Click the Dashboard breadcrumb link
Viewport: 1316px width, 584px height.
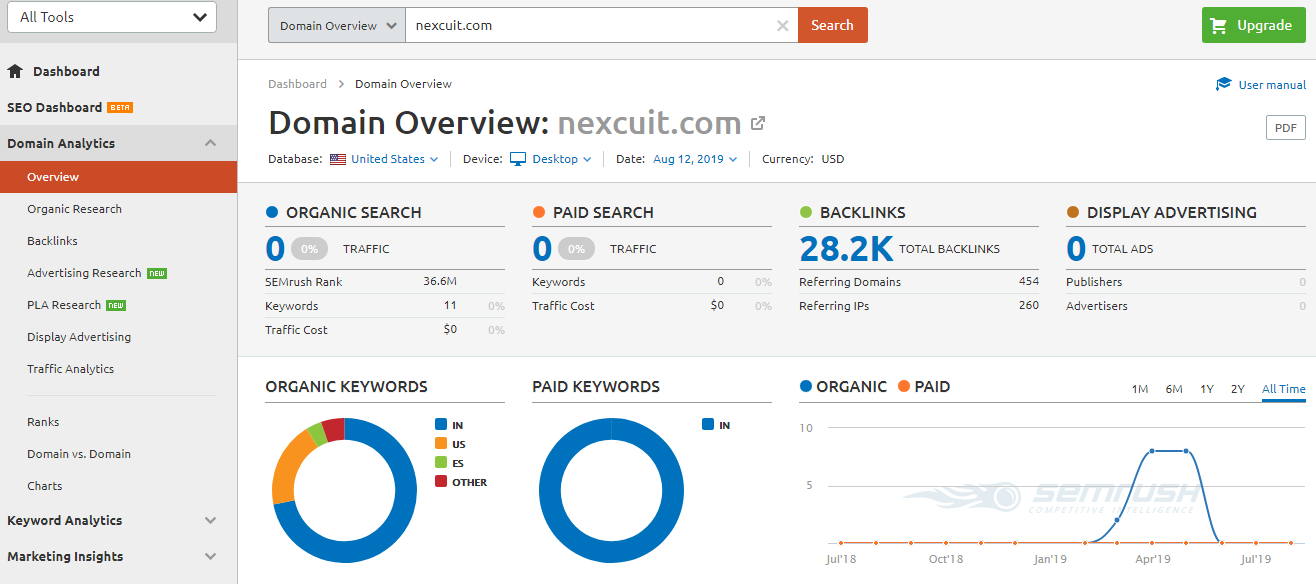point(297,84)
